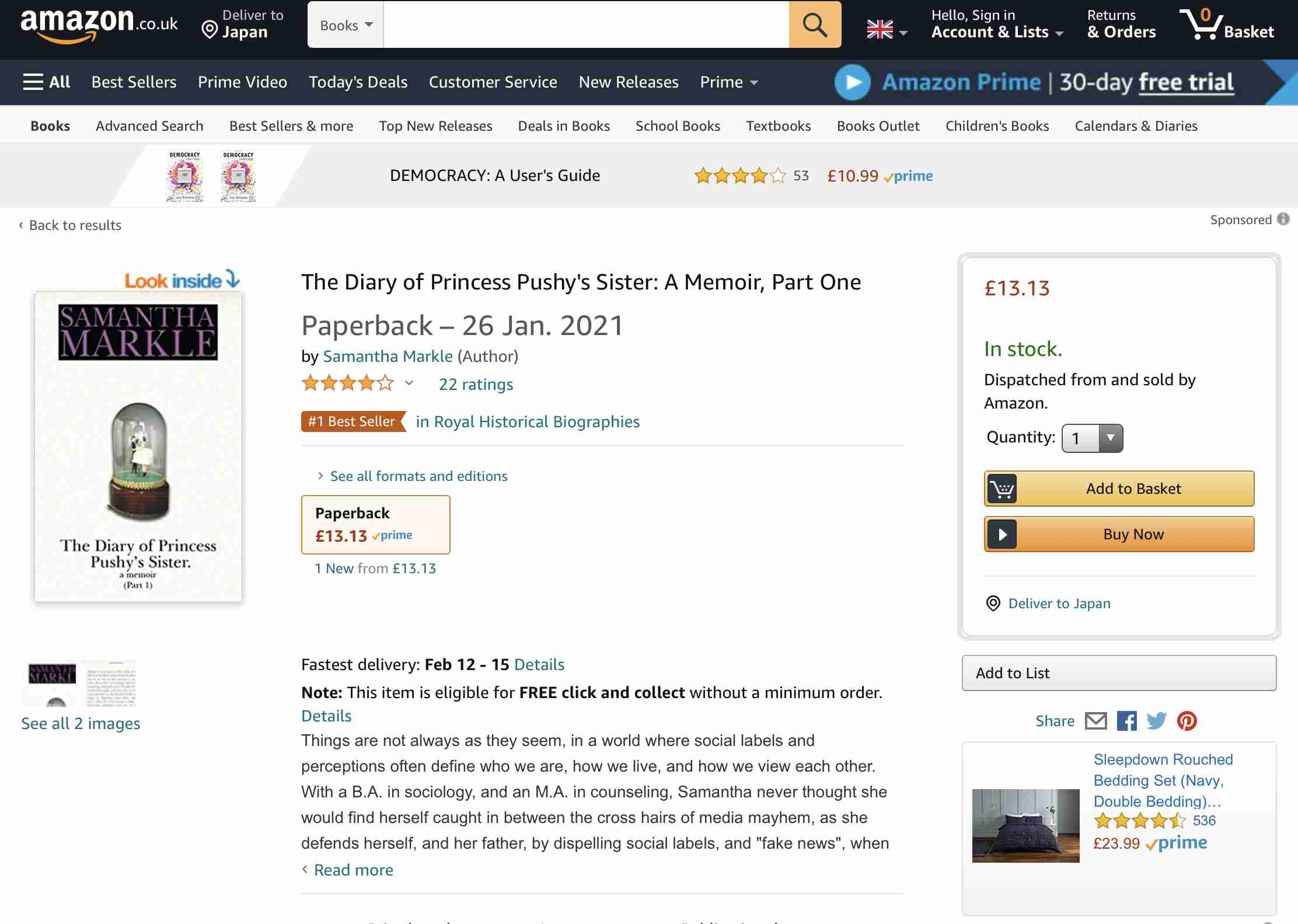Open the Fastest delivery Details link
Viewport: 1298px width, 924px height.
(x=539, y=664)
